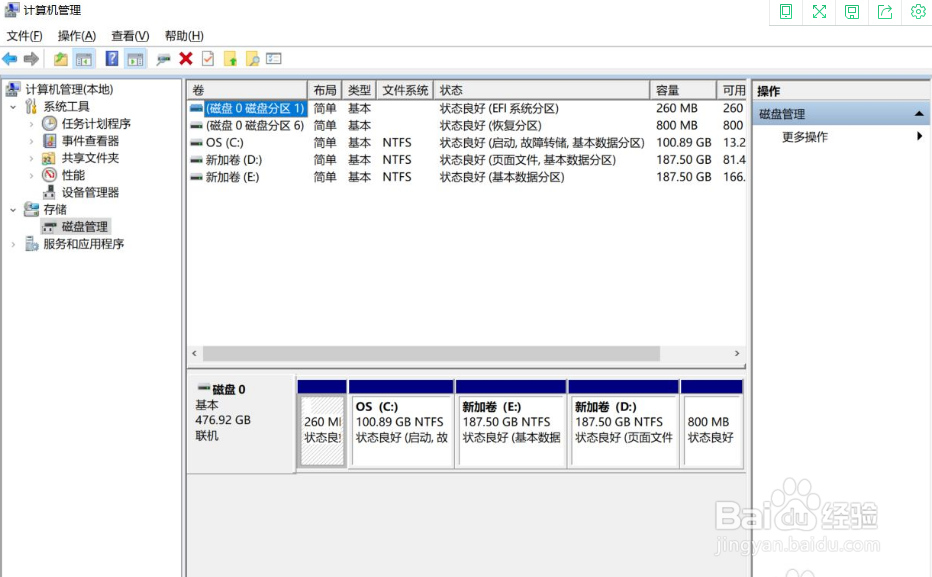Click the teal gear icon at top right
The height and width of the screenshot is (577, 932).
coord(918,12)
